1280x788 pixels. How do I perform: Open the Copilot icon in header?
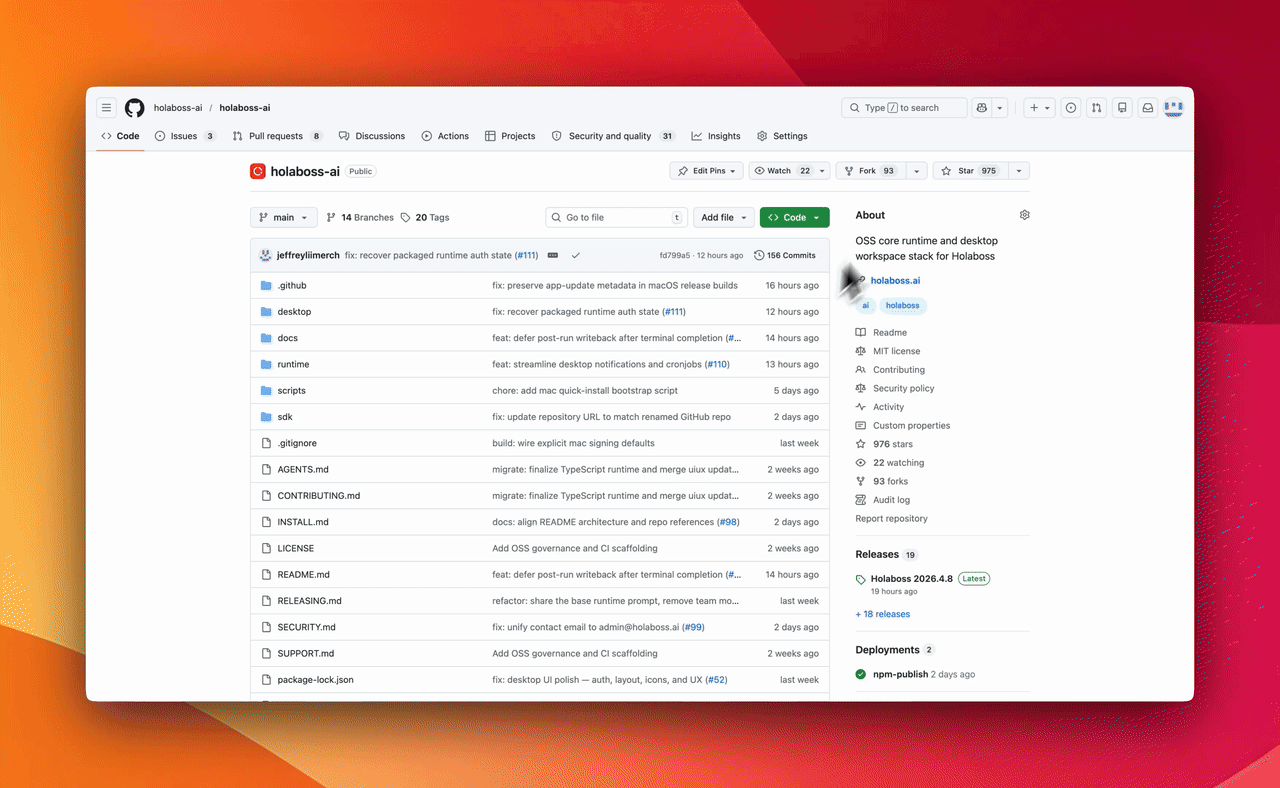pos(981,108)
